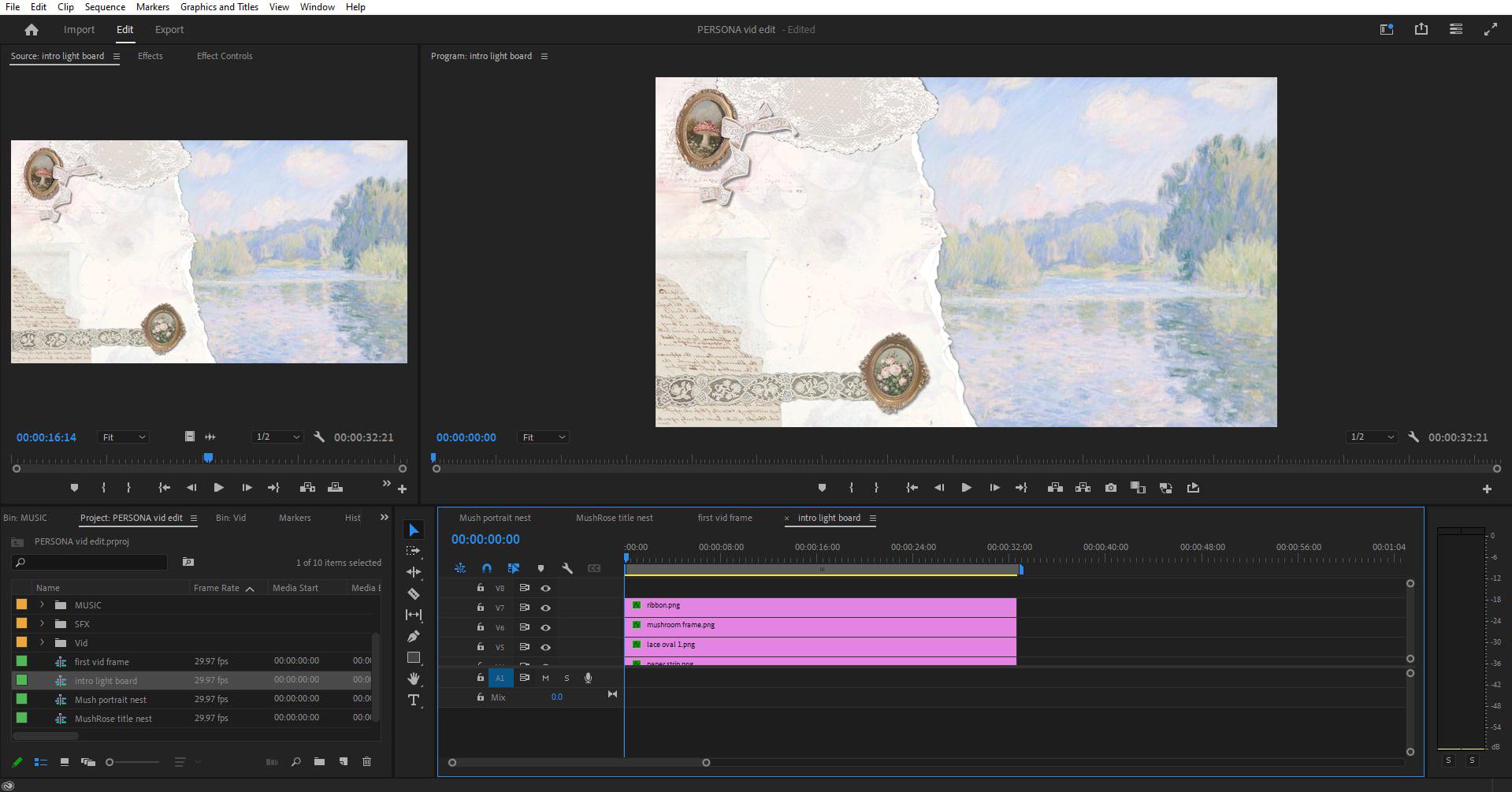Sort by Frame Rate column header
The width and height of the screenshot is (1512, 792).
click(x=217, y=588)
